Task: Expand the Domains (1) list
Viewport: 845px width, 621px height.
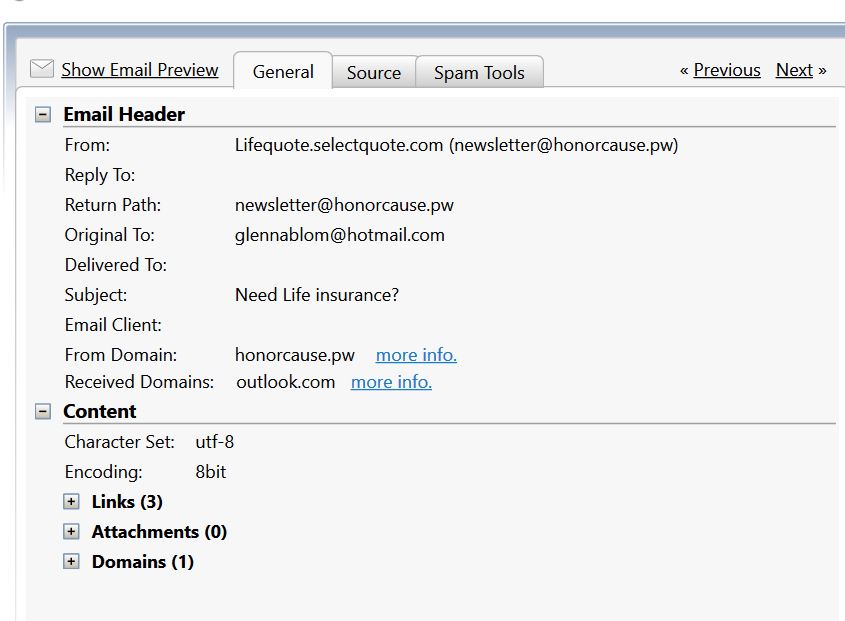Action: tap(71, 561)
